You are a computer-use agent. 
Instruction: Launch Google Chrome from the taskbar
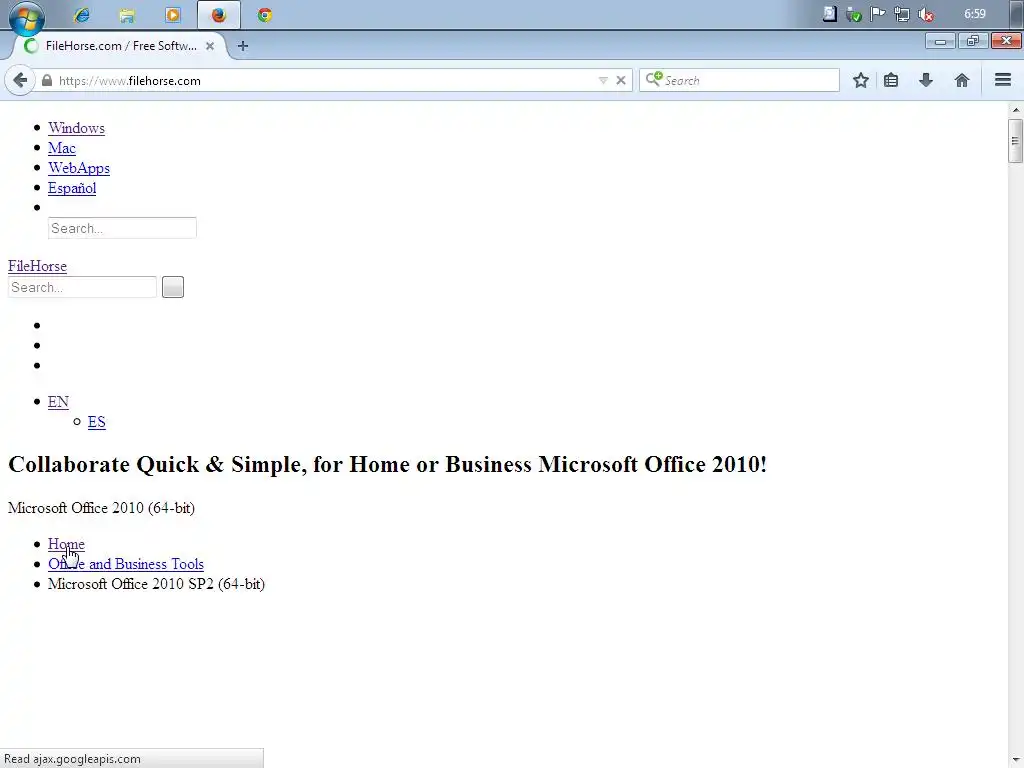coord(264,15)
